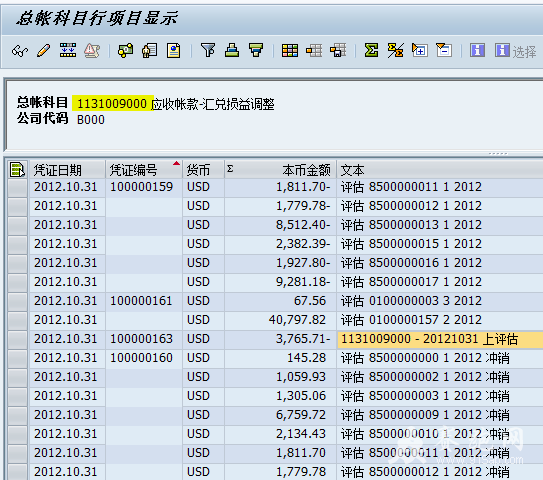
Task: Click the sort ascending icon
Action: (232, 51)
